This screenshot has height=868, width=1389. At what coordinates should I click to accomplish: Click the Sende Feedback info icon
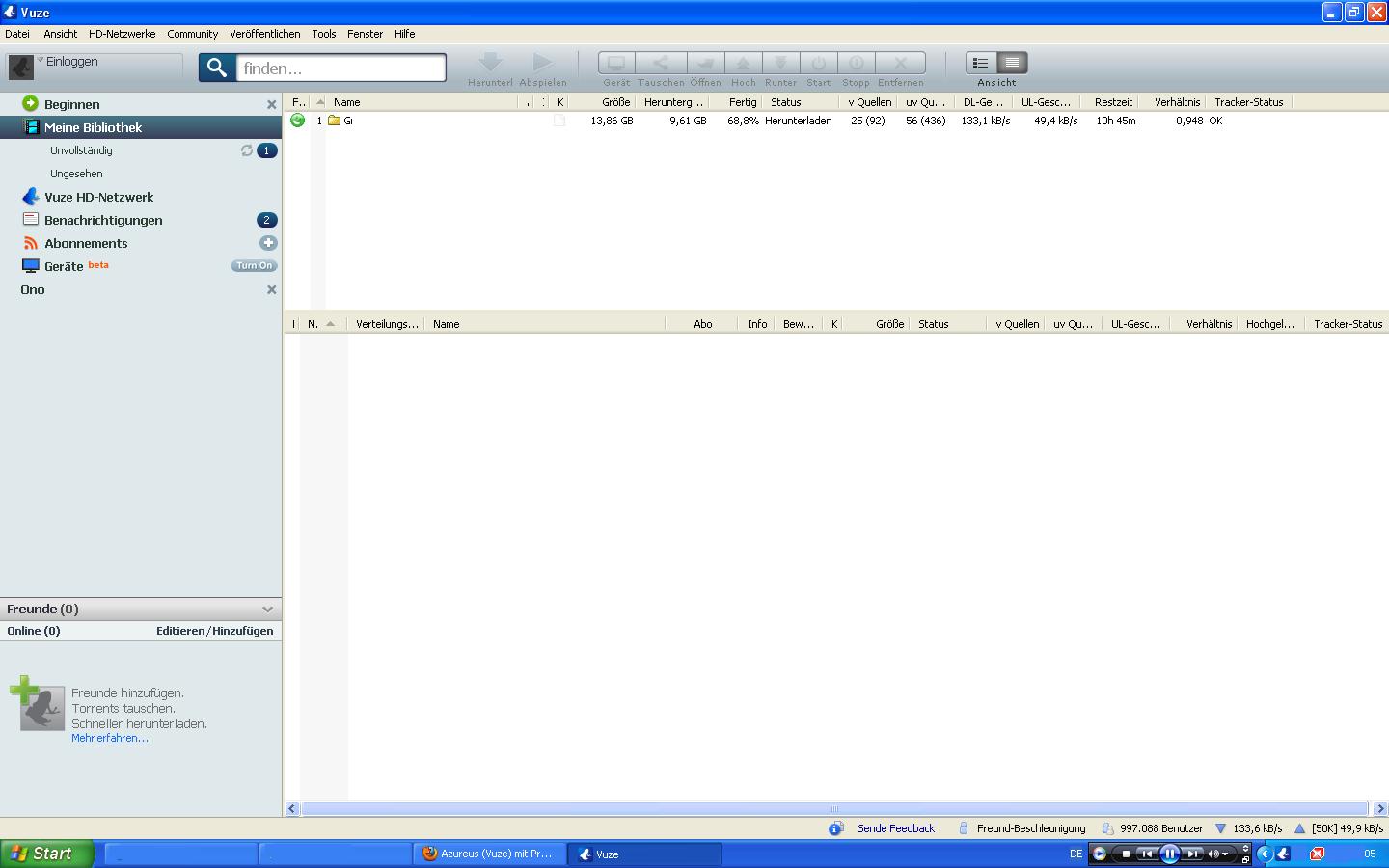pos(836,828)
